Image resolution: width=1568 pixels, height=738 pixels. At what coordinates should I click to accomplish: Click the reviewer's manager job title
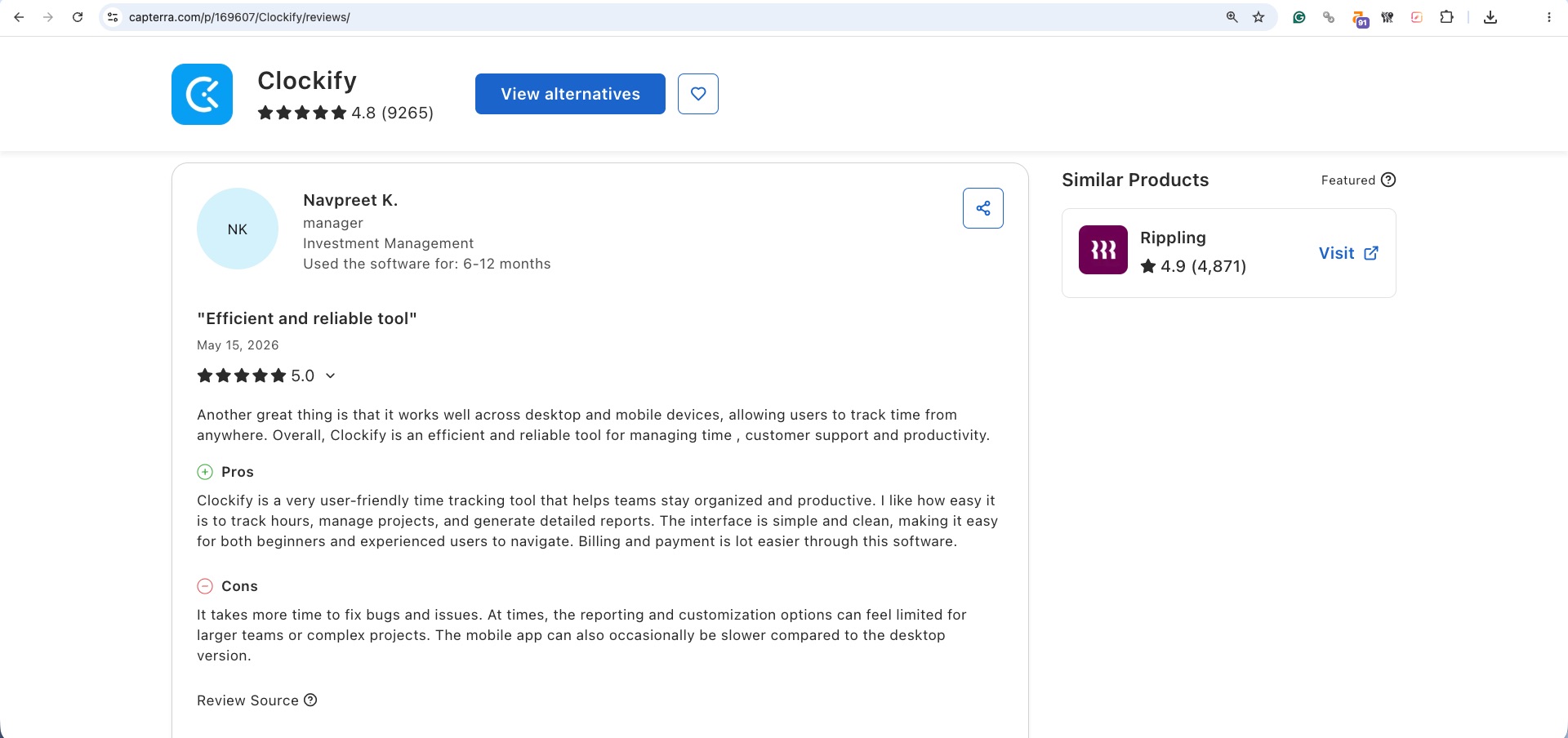click(x=333, y=223)
